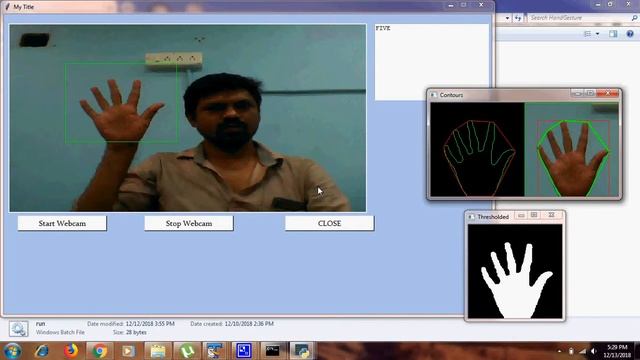This screenshot has width=640, height=360.
Task: Click the output text box showing FIVE
Action: point(432,62)
